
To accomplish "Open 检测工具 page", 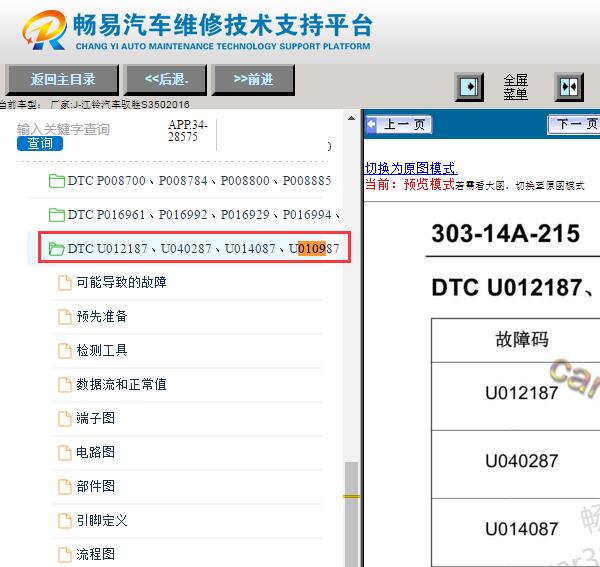I will 102,350.
